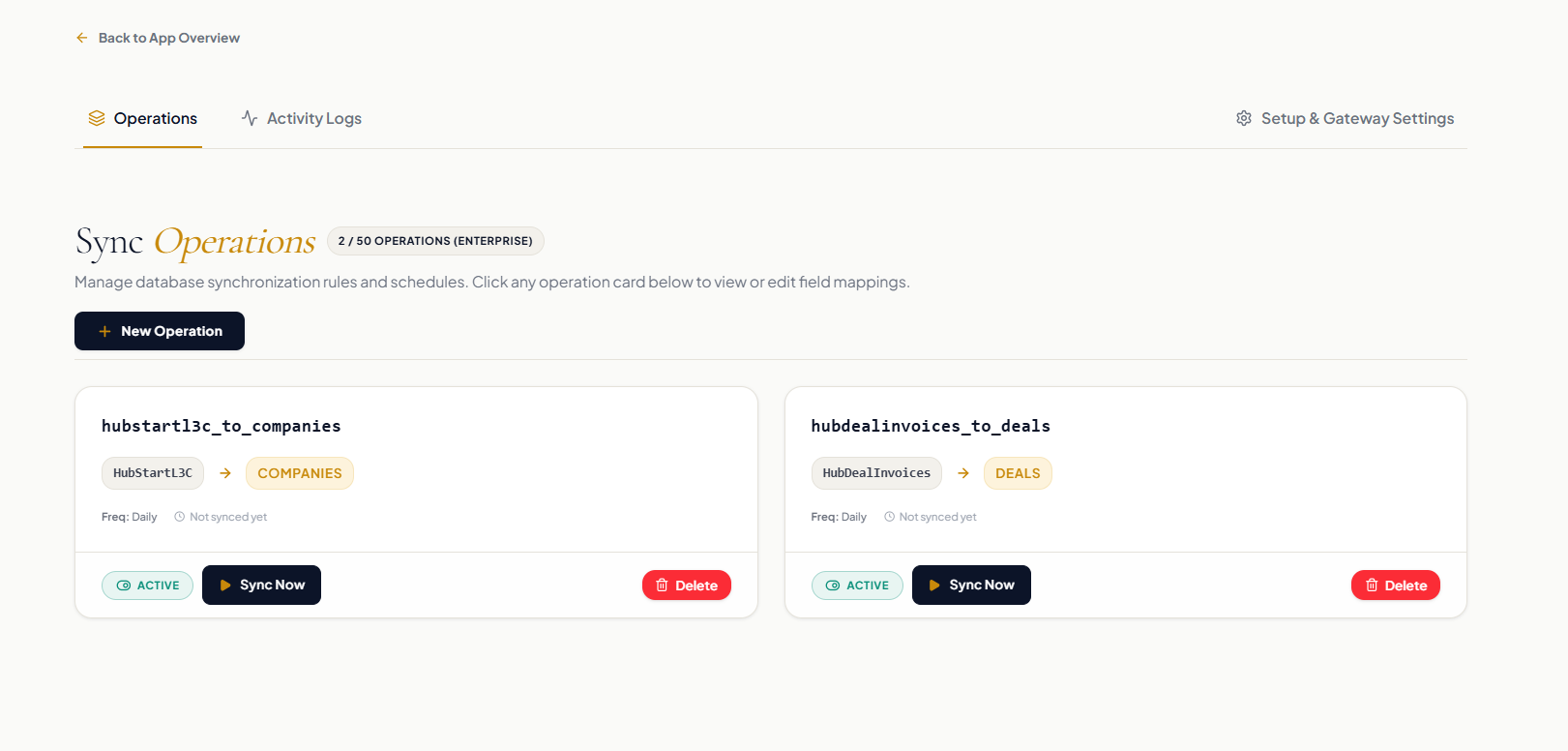
Task: Click the COMPANIES destination tag
Action: [x=300, y=473]
